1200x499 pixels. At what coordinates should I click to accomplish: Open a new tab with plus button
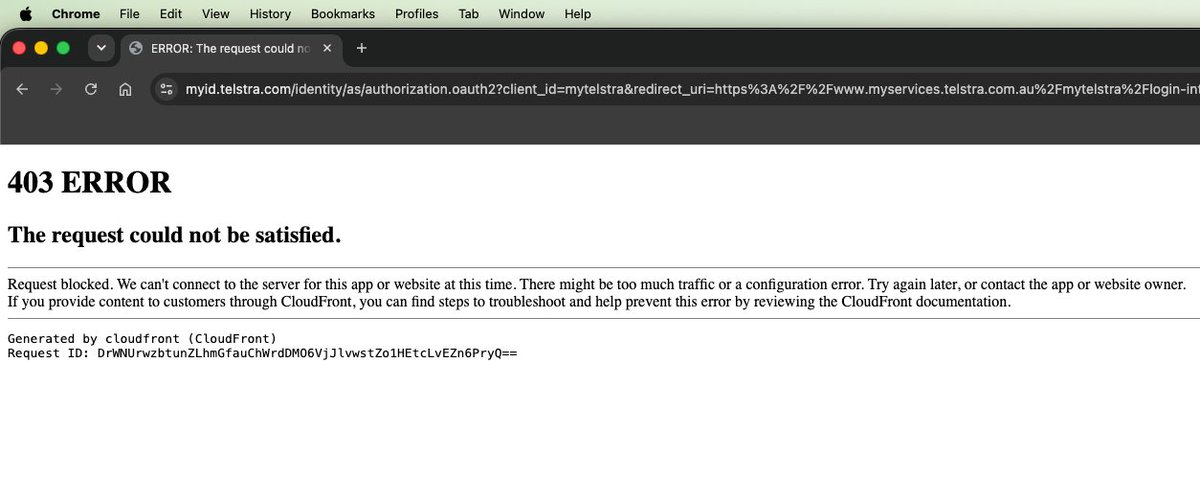pyautogui.click(x=362, y=48)
